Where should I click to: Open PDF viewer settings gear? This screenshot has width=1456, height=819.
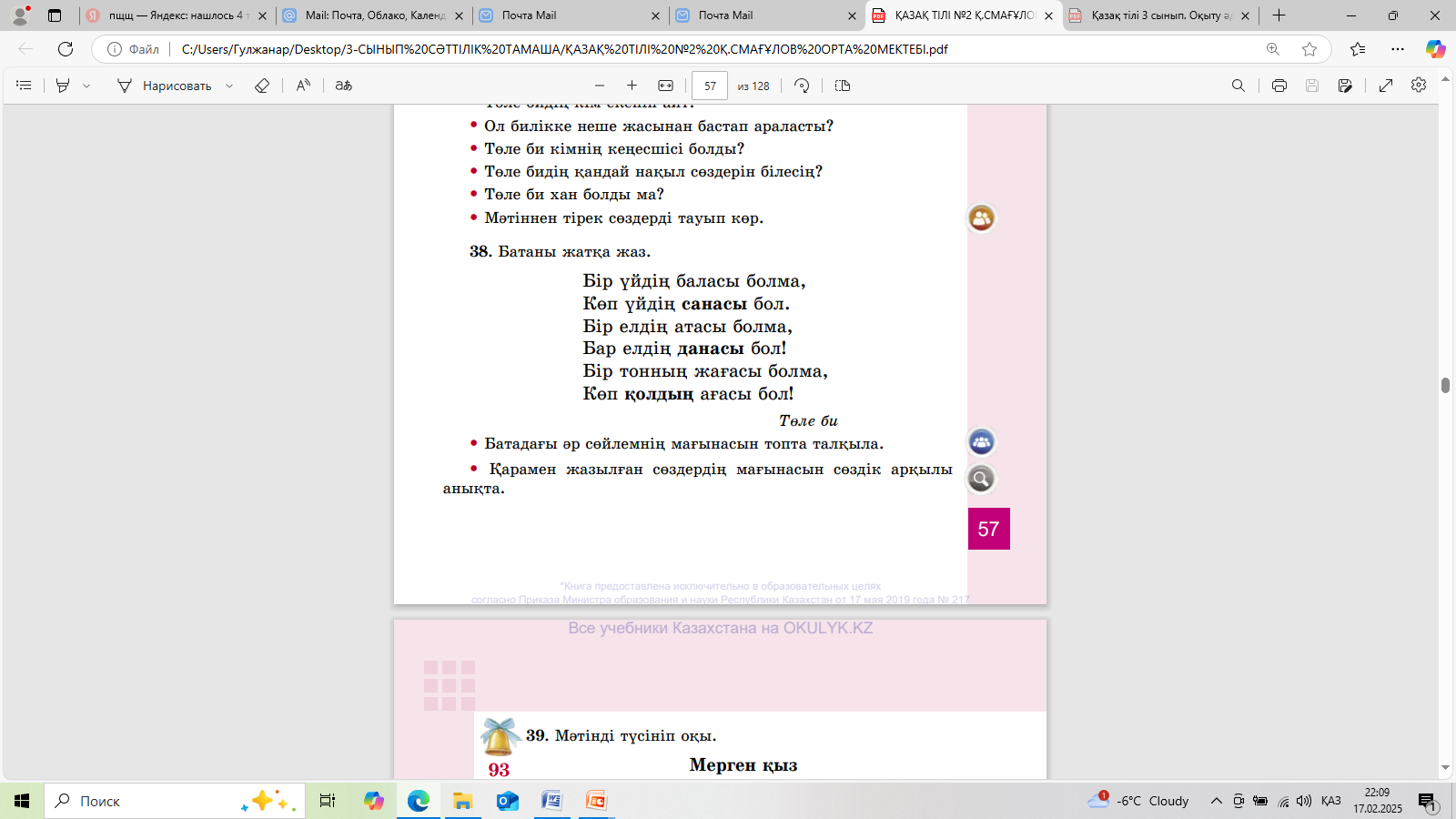(x=1419, y=86)
